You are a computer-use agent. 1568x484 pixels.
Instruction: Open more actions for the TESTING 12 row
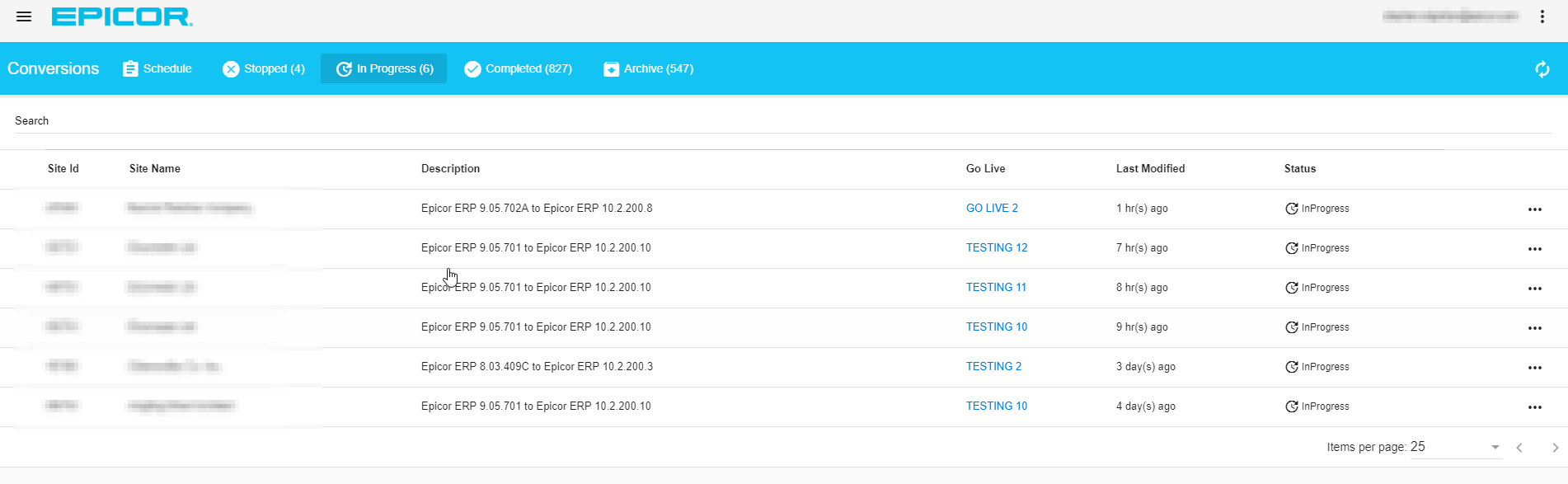1534,249
